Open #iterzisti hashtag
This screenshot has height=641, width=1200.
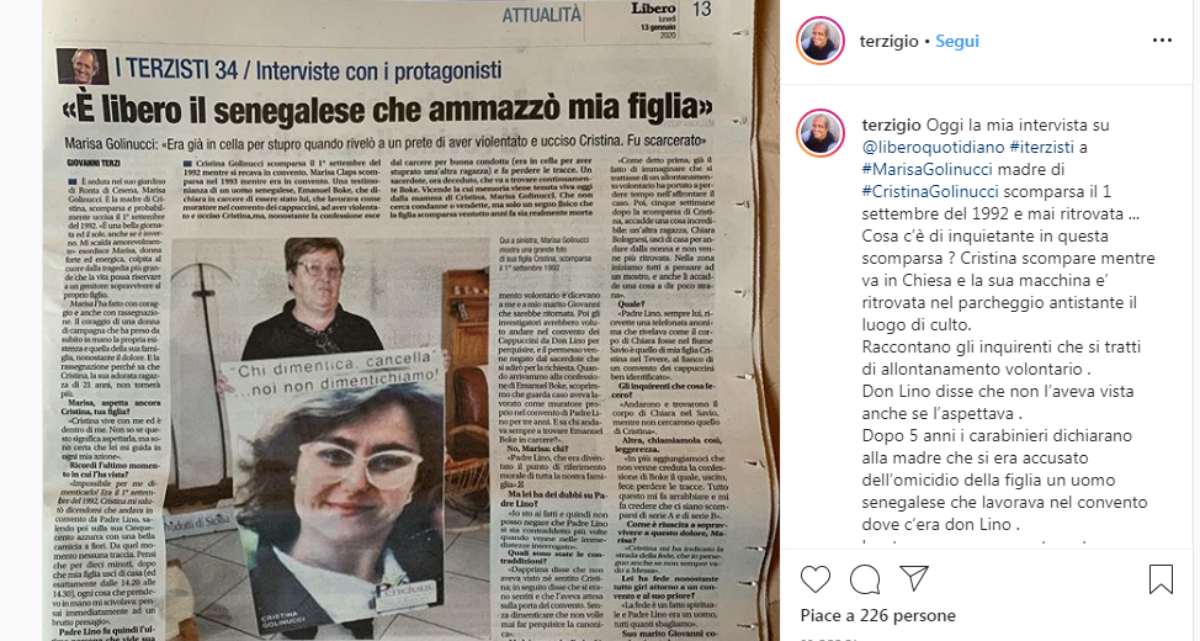(x=1037, y=147)
